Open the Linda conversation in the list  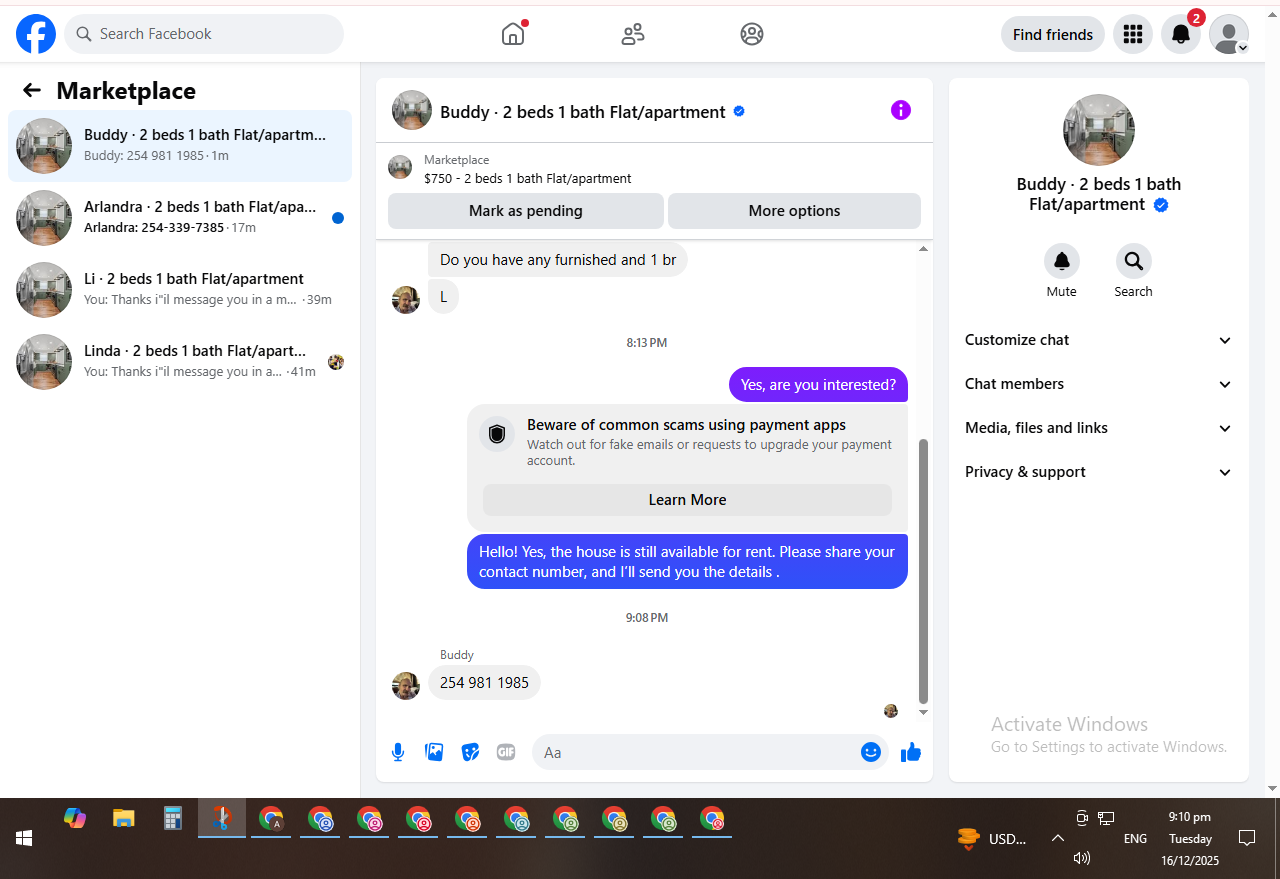(180, 362)
